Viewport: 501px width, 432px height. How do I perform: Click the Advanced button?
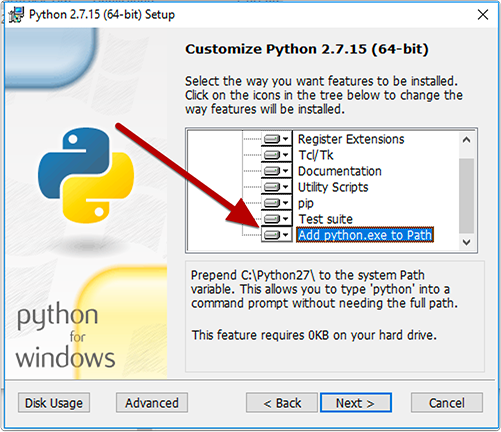152,403
